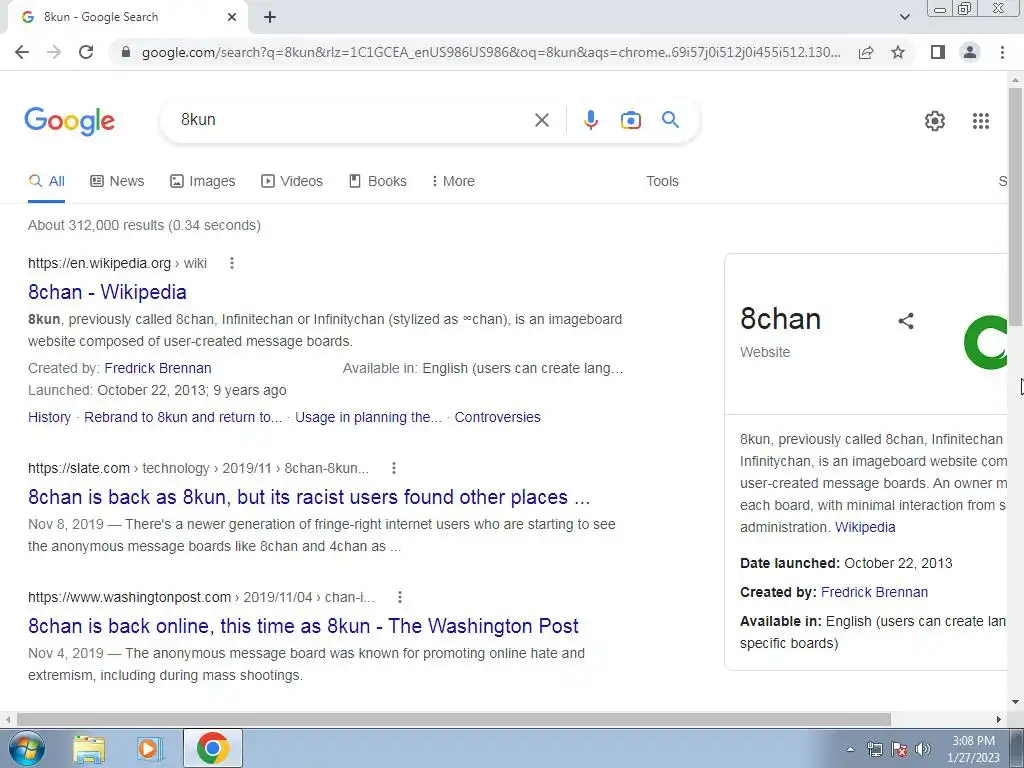Open Wikipedia link in knowledge panel

pyautogui.click(x=865, y=527)
